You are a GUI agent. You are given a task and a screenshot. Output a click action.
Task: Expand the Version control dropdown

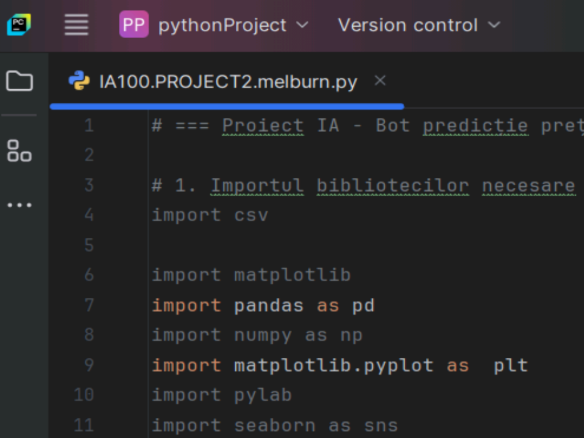pyautogui.click(x=419, y=25)
